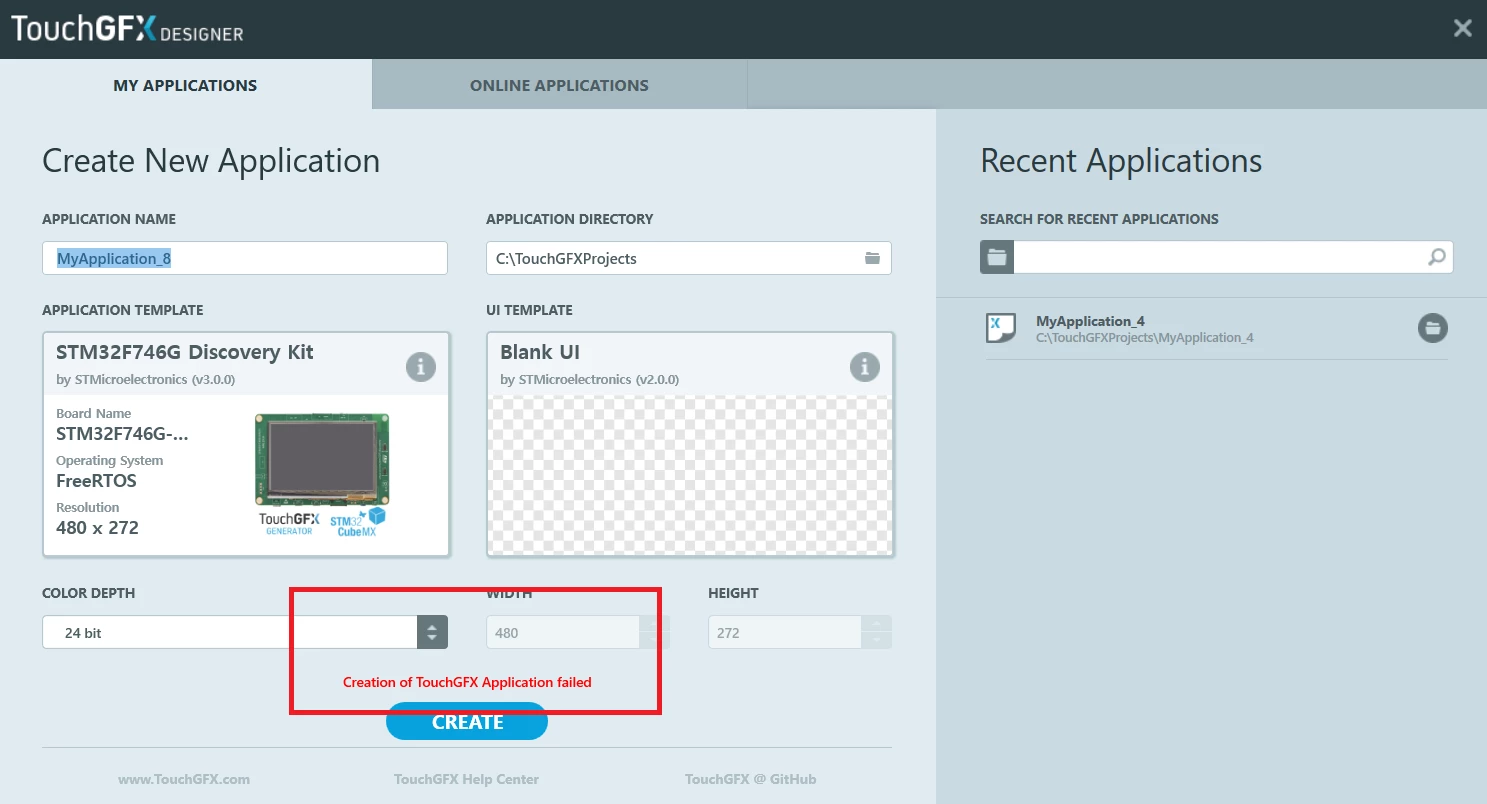Close the TouchGFX Designer window
The image size is (1487, 804).
(x=1462, y=28)
